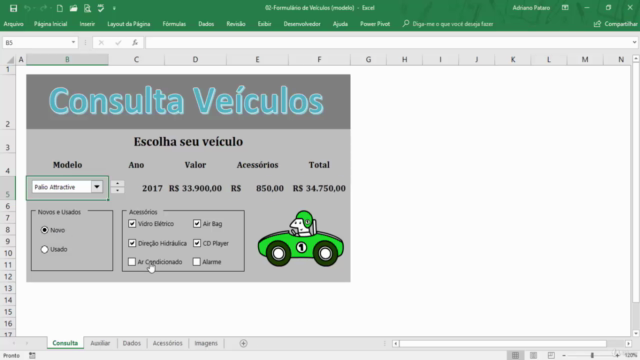The width and height of the screenshot is (640, 360).
Task: Click the Ribbon Display Options icon
Action: 565,8
